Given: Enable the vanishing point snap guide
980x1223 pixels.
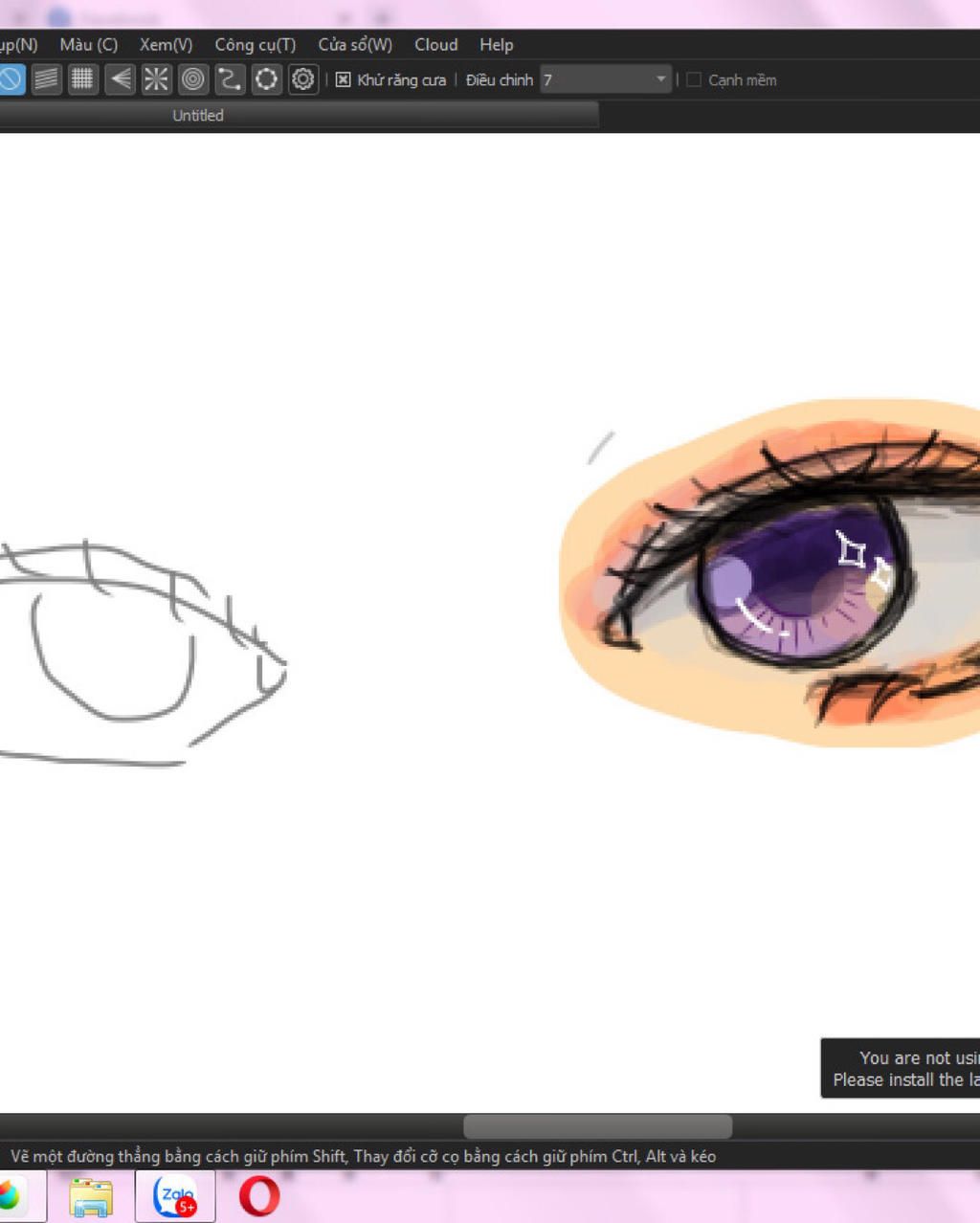Looking at the screenshot, I should click(120, 79).
